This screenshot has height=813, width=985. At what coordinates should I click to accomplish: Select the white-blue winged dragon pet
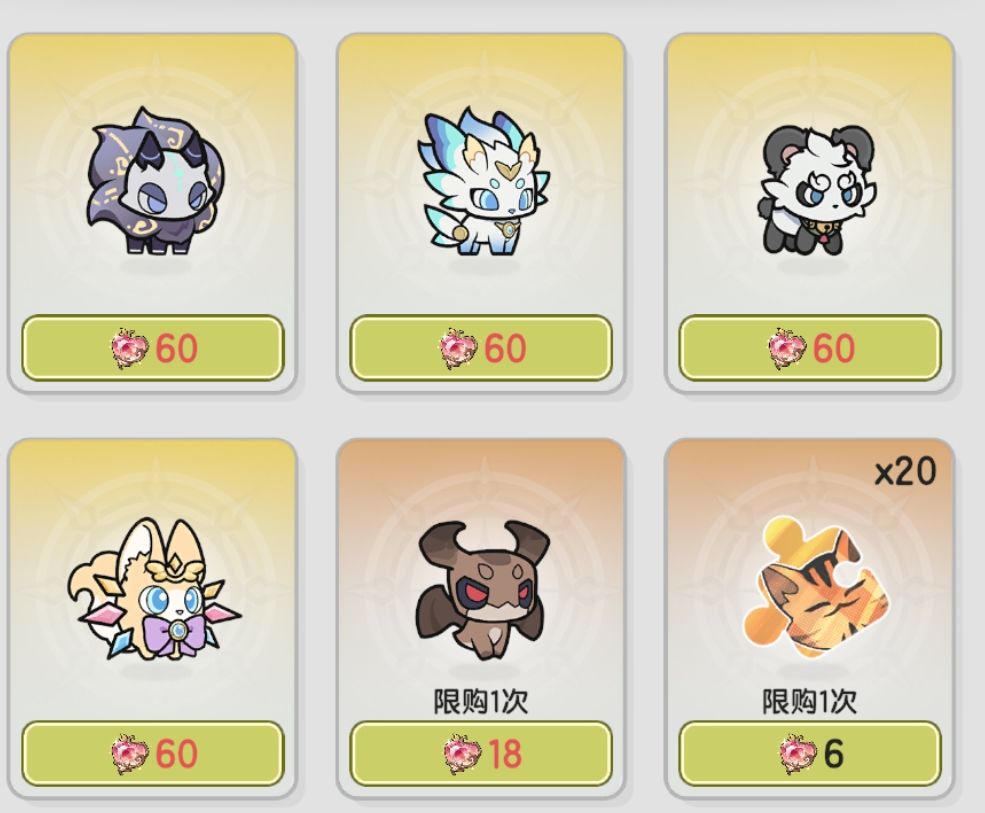[x=481, y=181]
